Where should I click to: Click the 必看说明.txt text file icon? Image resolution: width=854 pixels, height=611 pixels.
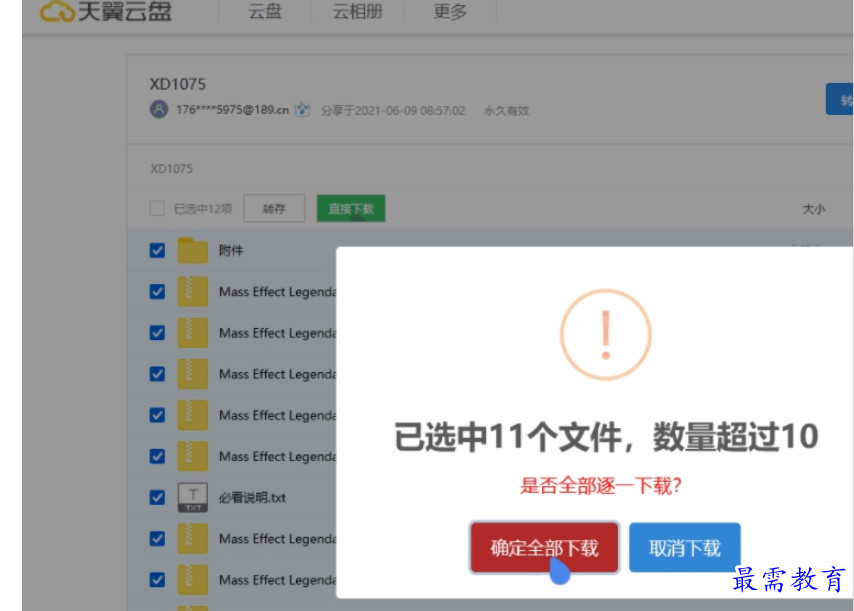click(192, 497)
